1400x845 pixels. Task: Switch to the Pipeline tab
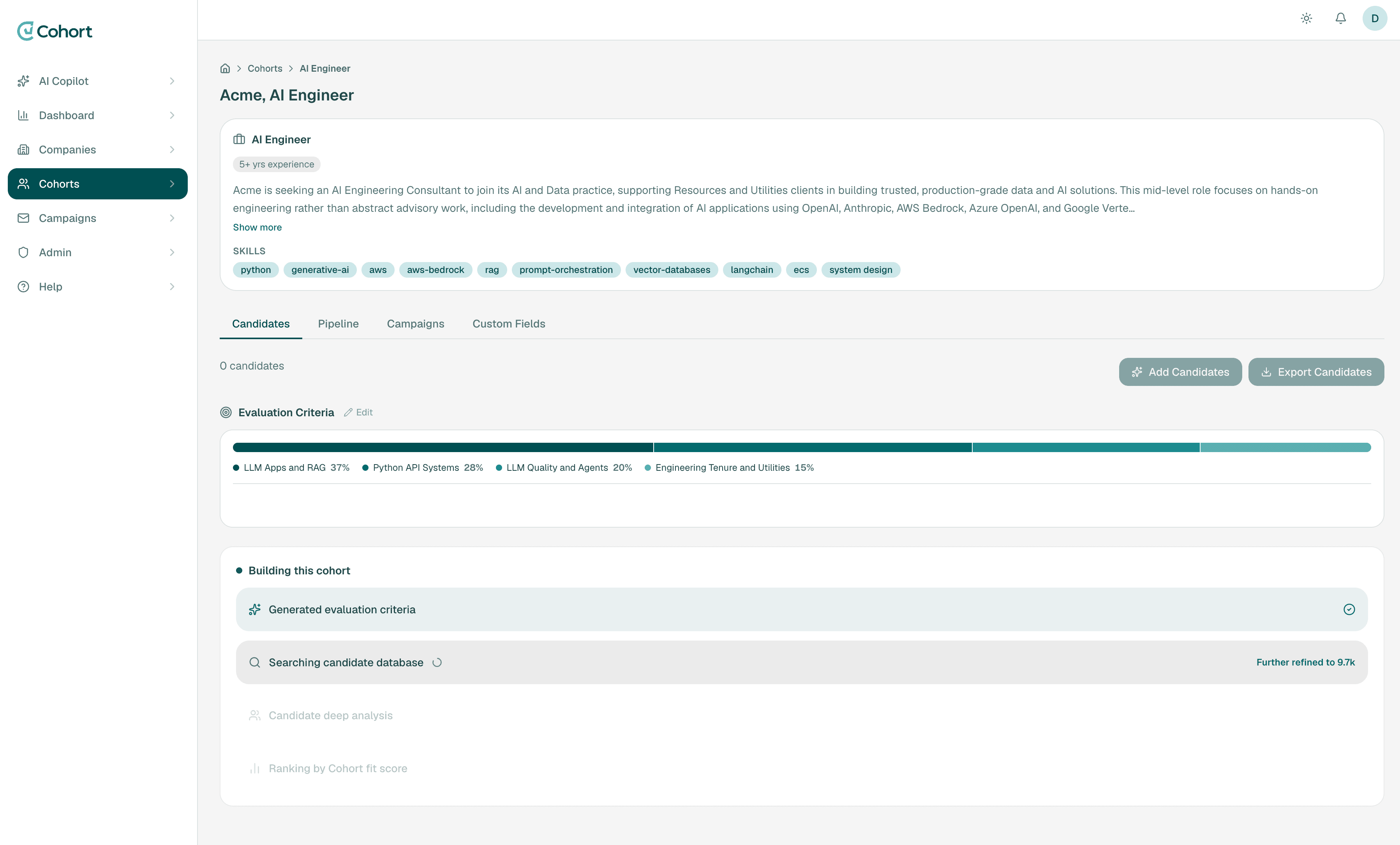point(338,324)
